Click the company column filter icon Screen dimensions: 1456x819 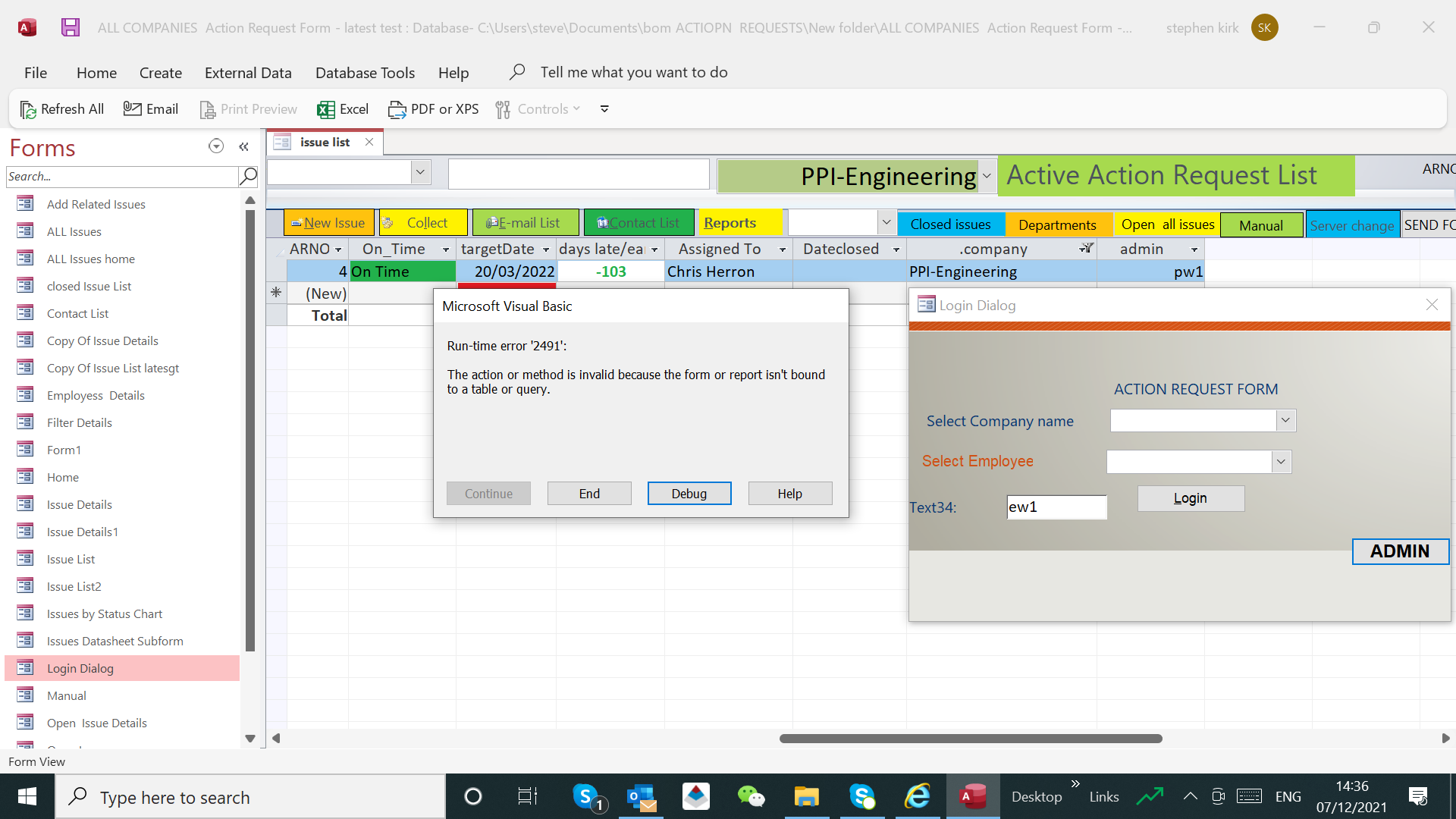click(x=1087, y=249)
